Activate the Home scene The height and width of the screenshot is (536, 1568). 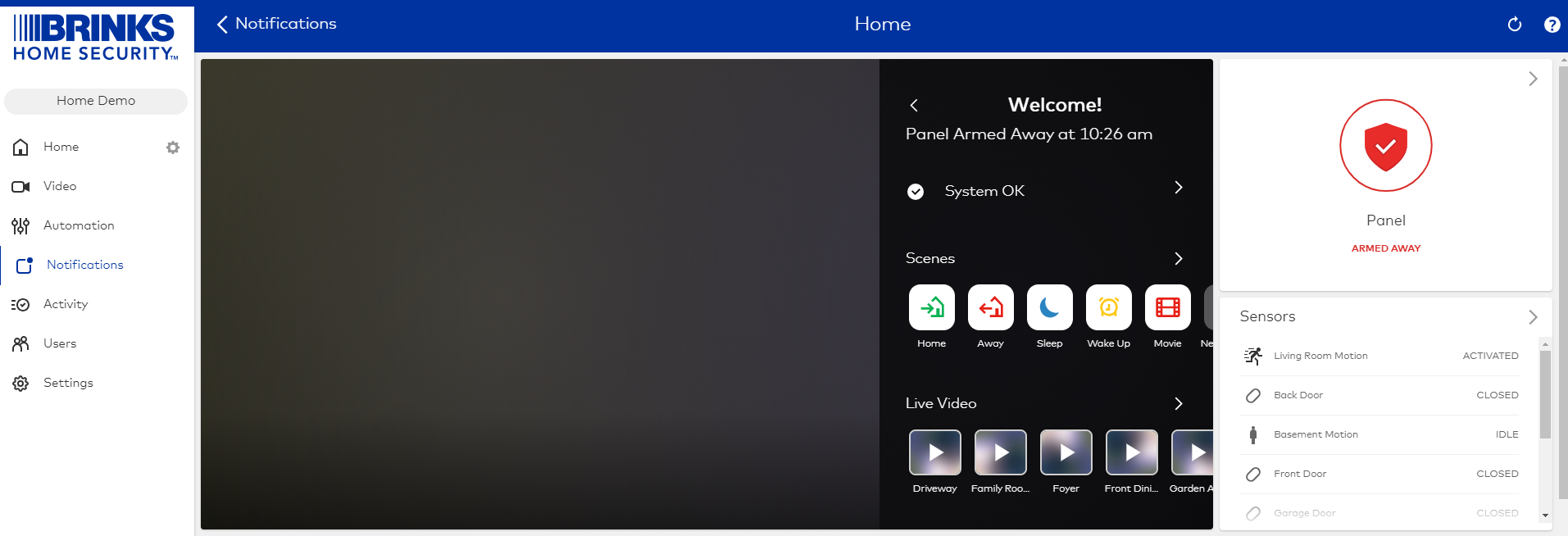click(x=932, y=307)
